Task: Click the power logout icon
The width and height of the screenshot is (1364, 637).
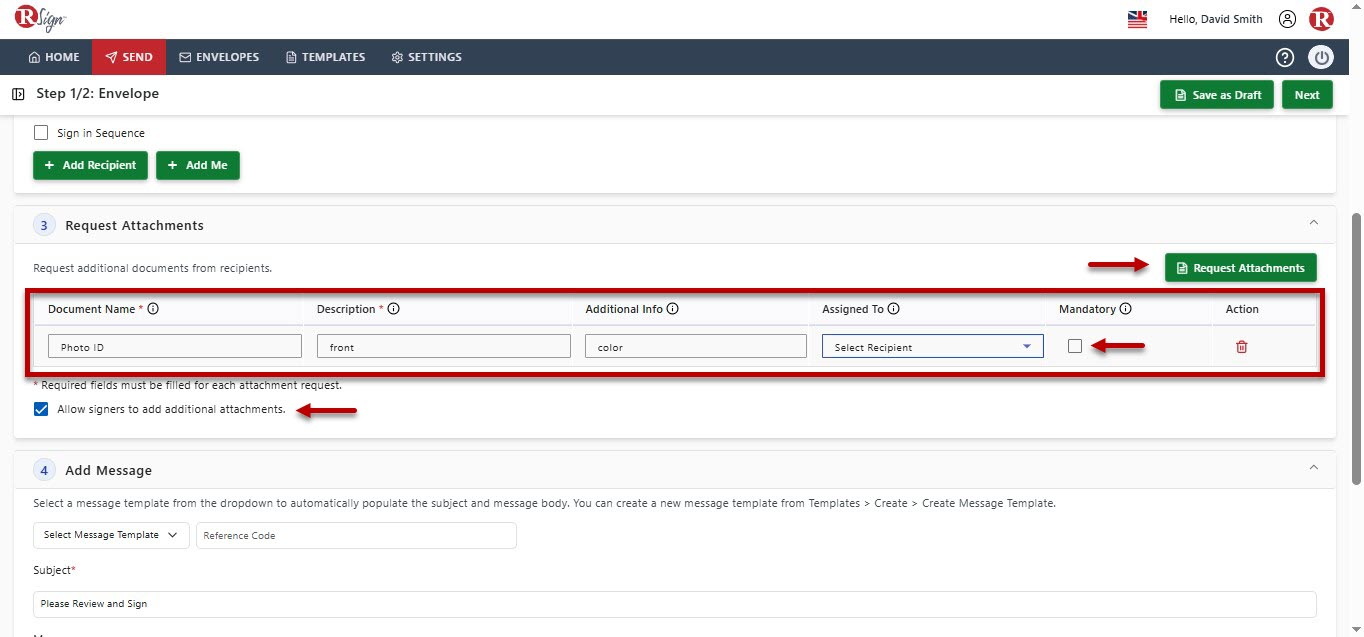Action: click(1322, 57)
